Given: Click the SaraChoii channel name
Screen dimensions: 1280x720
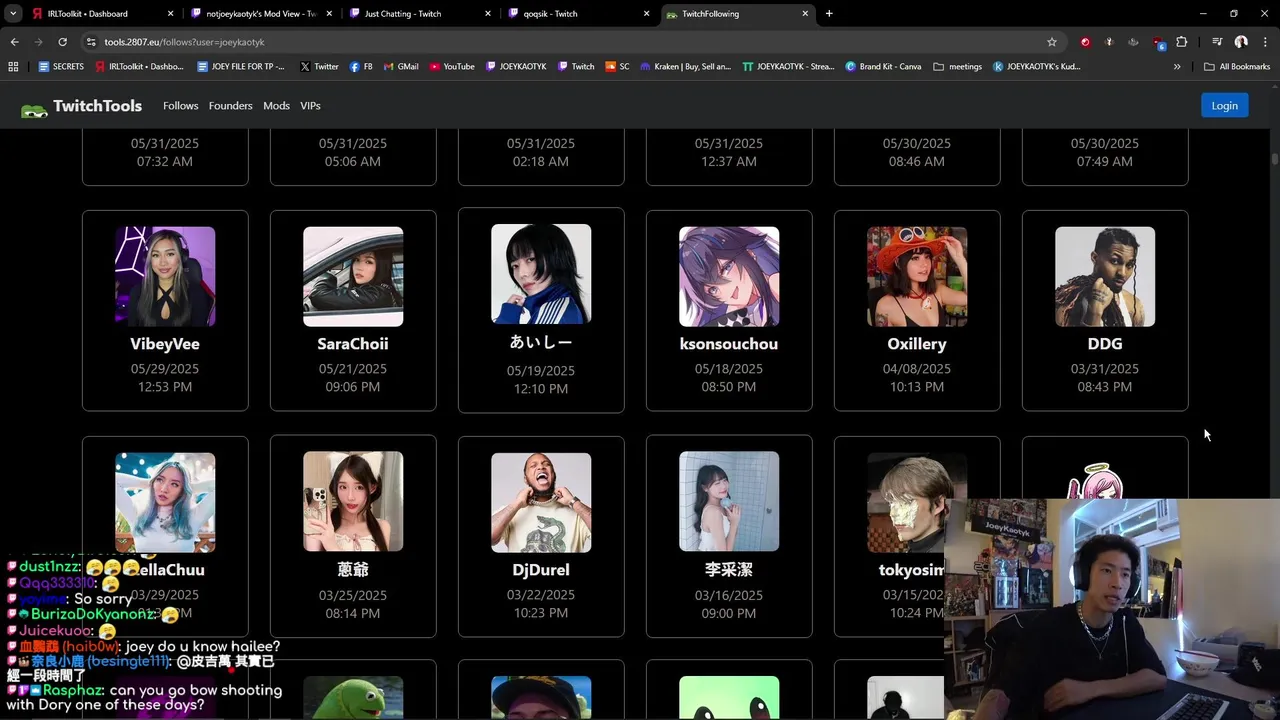Looking at the screenshot, I should coord(353,344).
